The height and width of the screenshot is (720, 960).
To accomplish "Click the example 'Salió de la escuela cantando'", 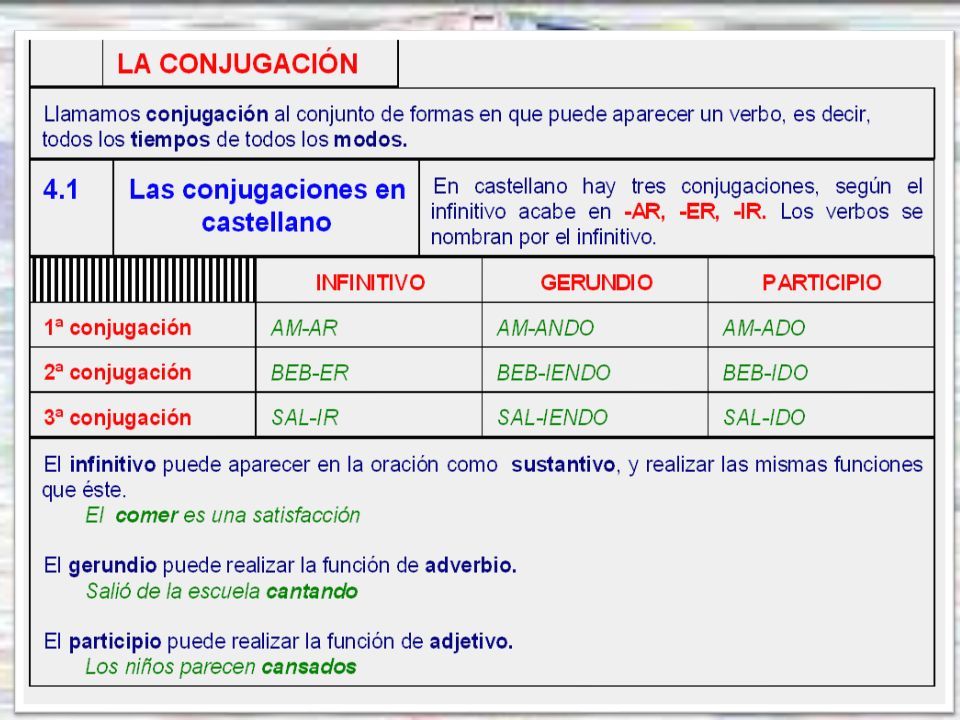I will 222,591.
